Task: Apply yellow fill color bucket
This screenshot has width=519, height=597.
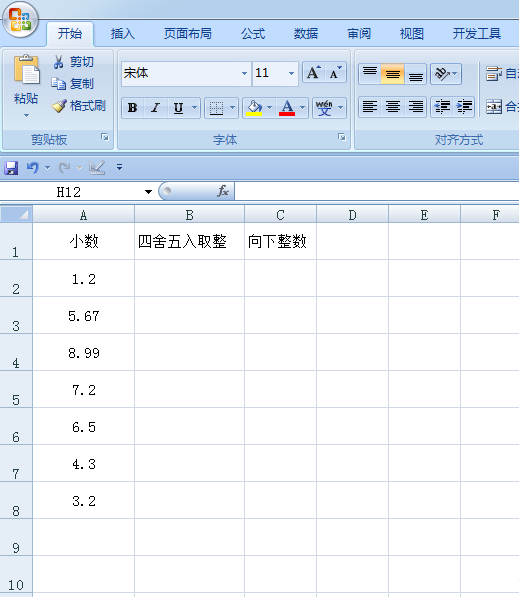Action: coord(254,108)
